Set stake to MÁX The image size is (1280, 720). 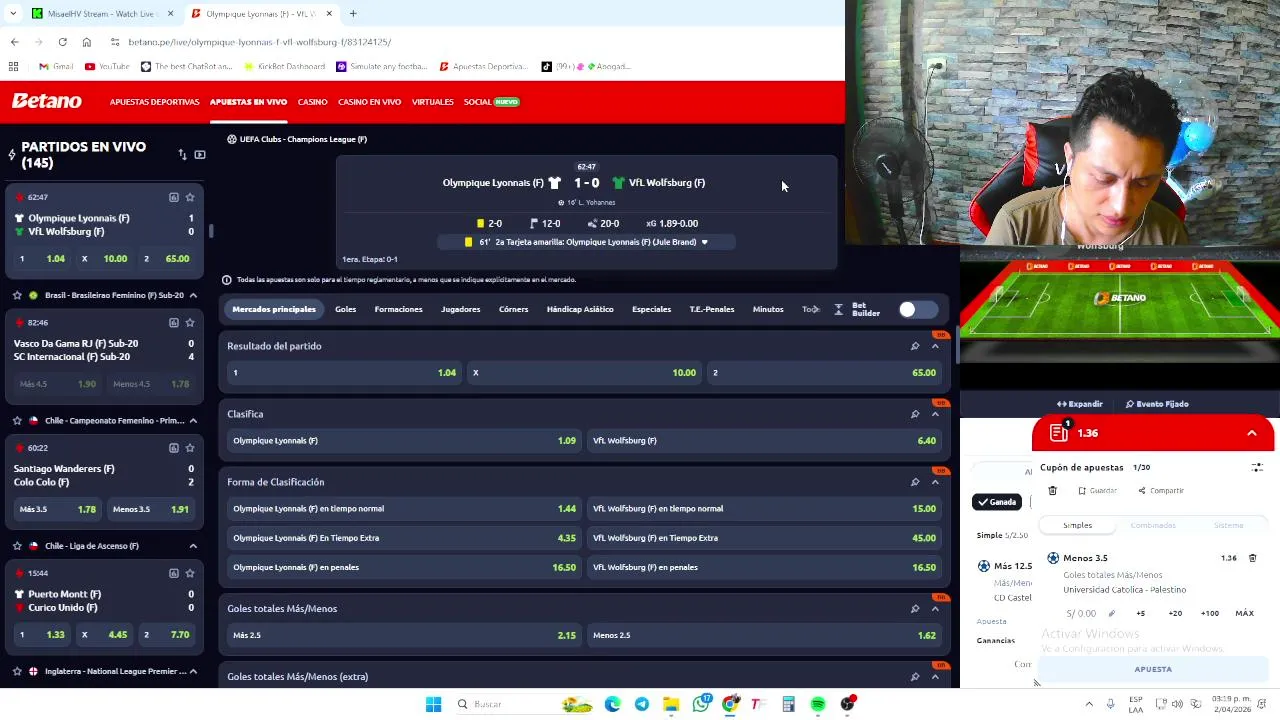1244,613
